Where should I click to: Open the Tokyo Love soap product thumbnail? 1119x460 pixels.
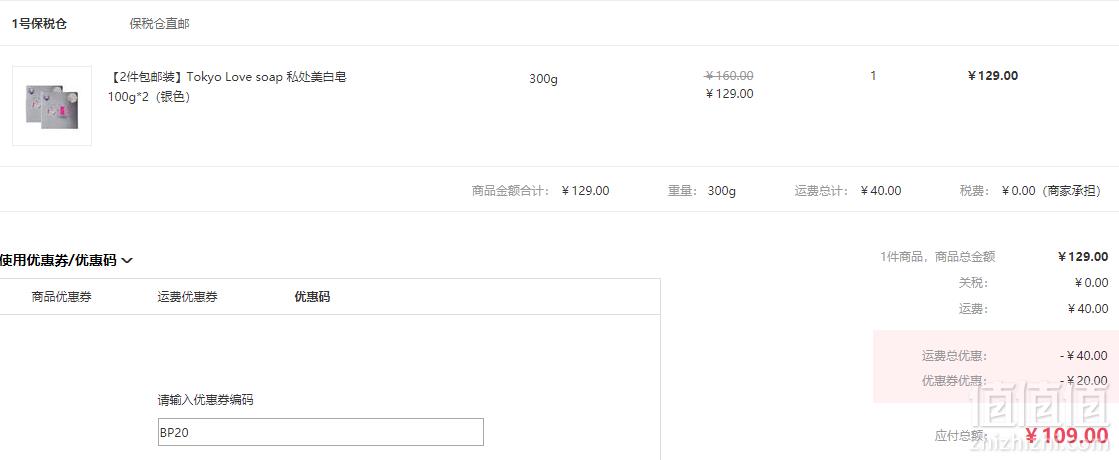click(52, 106)
